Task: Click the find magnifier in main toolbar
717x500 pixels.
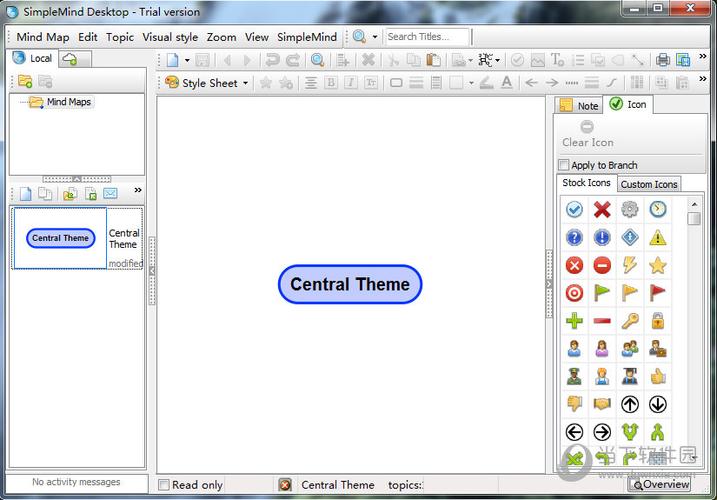Action: coord(317,60)
